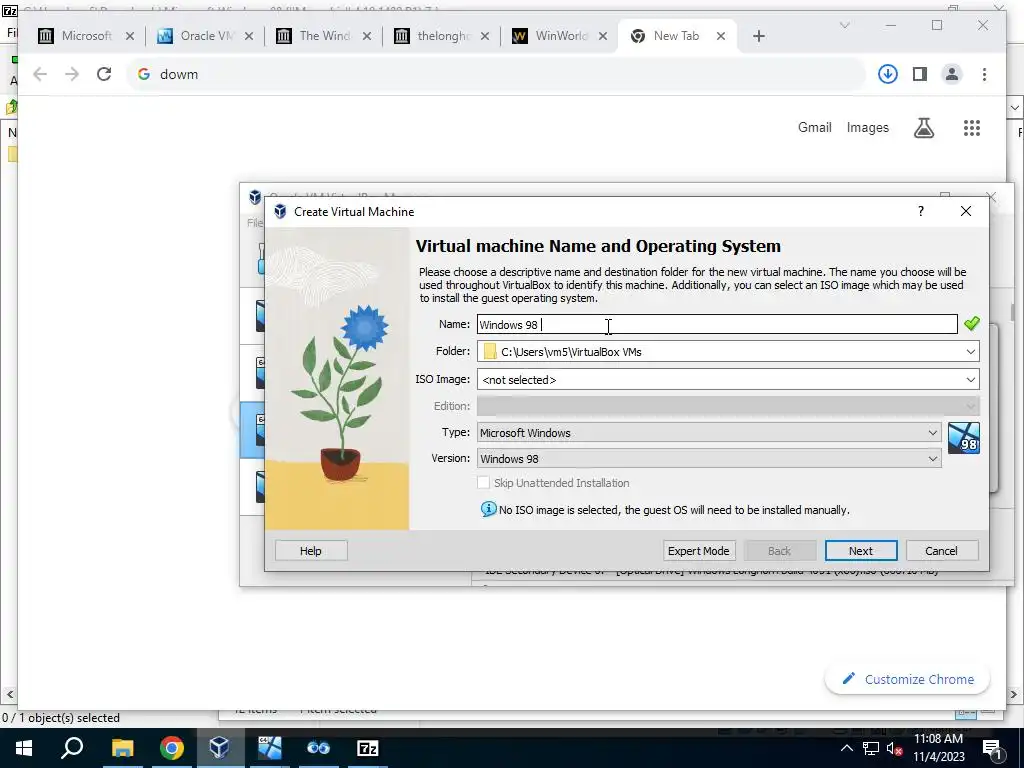This screenshot has width=1024, height=768.
Task: Reload the current Chrome page
Action: tap(104, 74)
